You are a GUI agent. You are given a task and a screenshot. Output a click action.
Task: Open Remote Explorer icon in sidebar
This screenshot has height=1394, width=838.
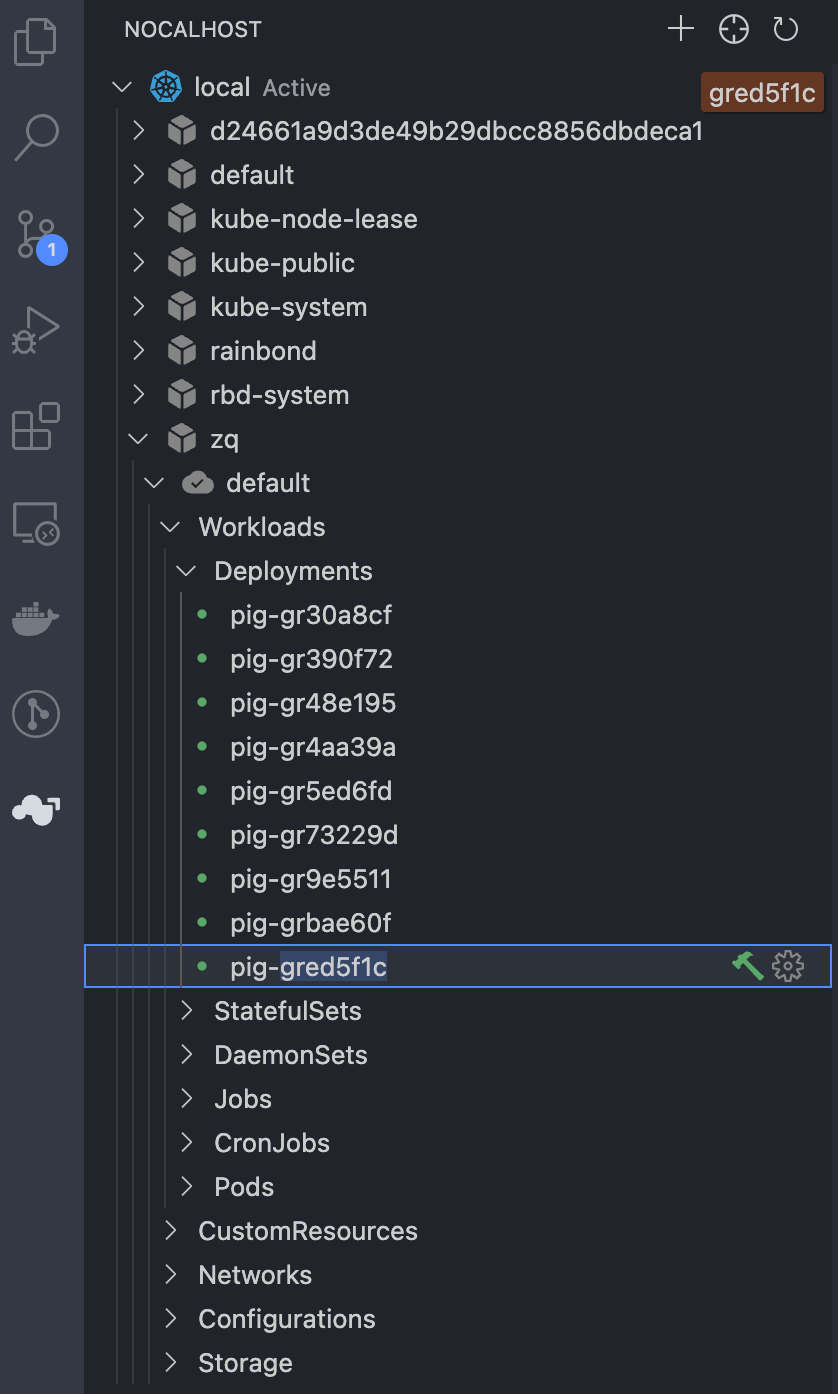36,523
